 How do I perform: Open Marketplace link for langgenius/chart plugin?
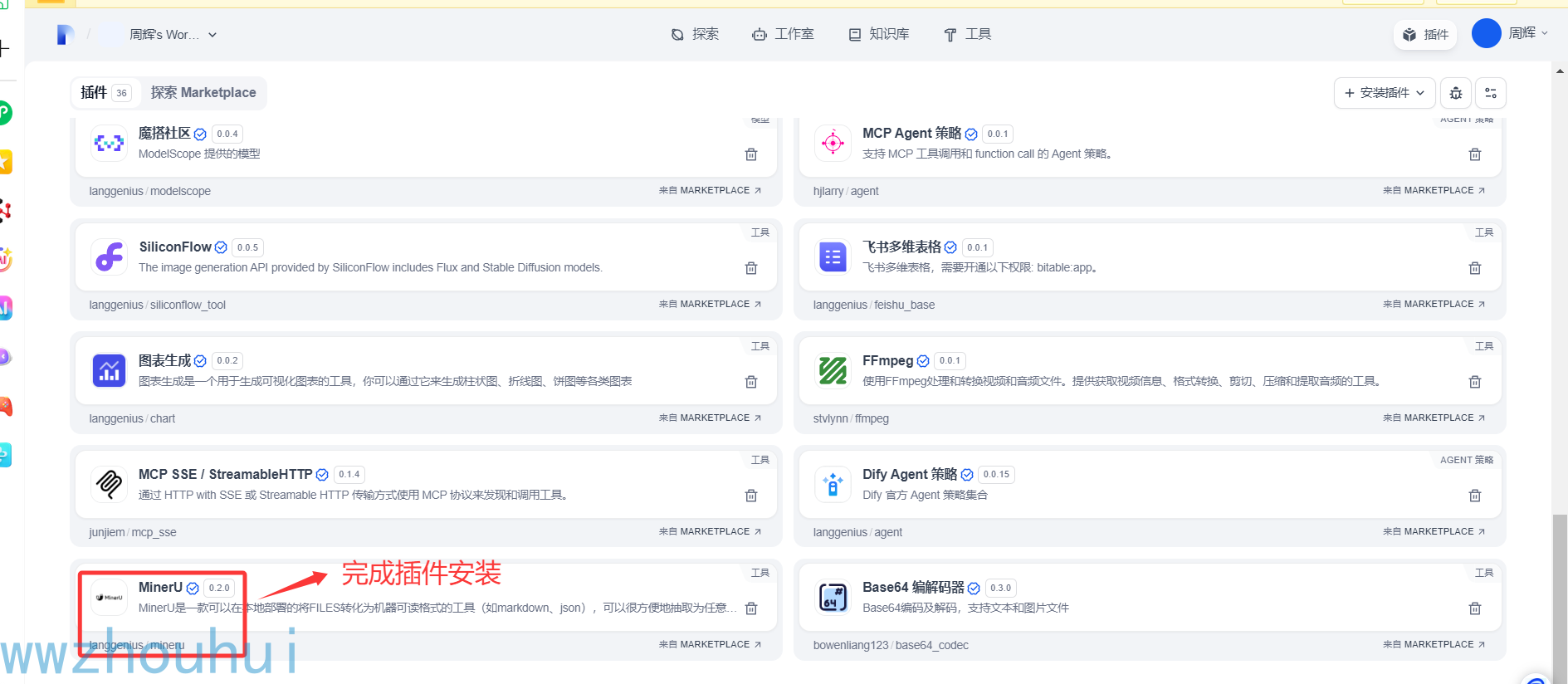pyautogui.click(x=710, y=418)
